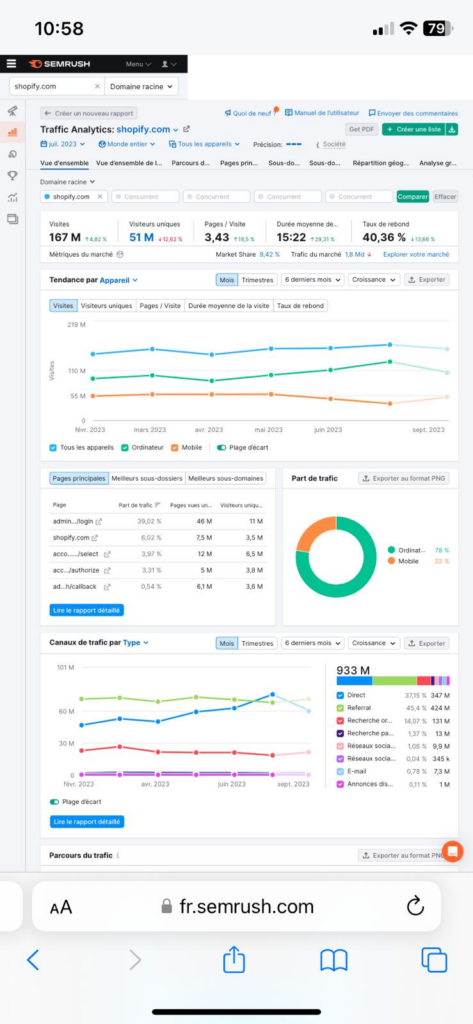Switch to the Pages prin... tab
The image size is (473, 1024).
point(239,163)
